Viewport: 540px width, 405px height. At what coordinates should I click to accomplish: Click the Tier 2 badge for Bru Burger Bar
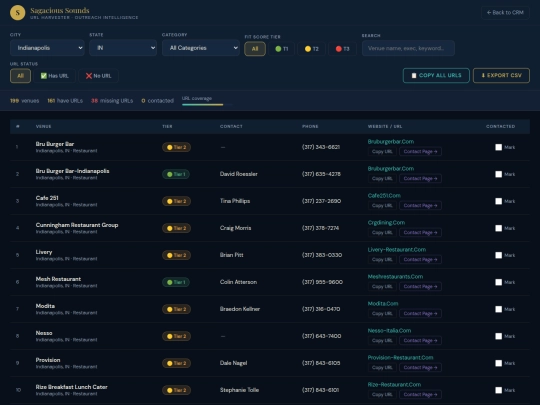click(x=176, y=147)
